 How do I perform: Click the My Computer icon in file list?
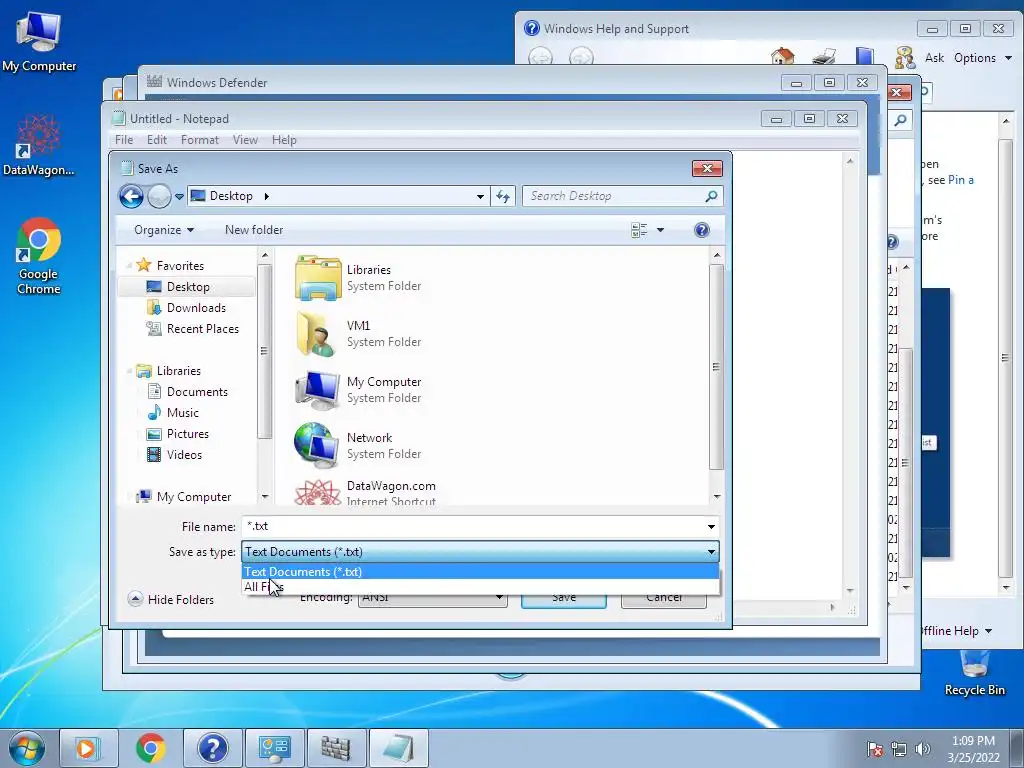(x=317, y=390)
